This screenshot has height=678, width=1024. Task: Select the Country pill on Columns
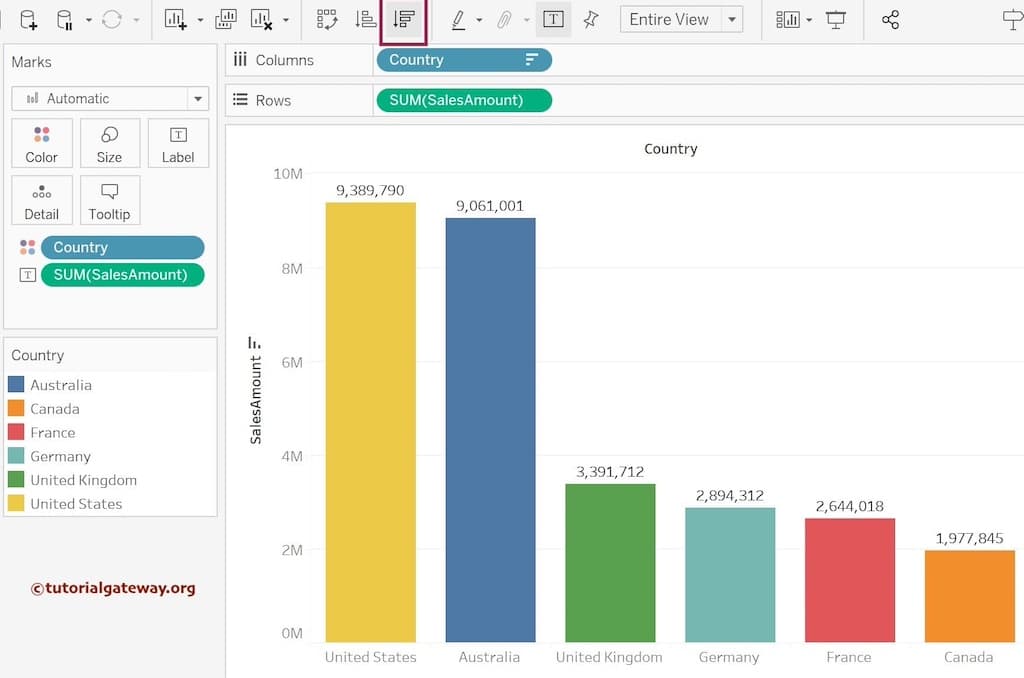(464, 60)
